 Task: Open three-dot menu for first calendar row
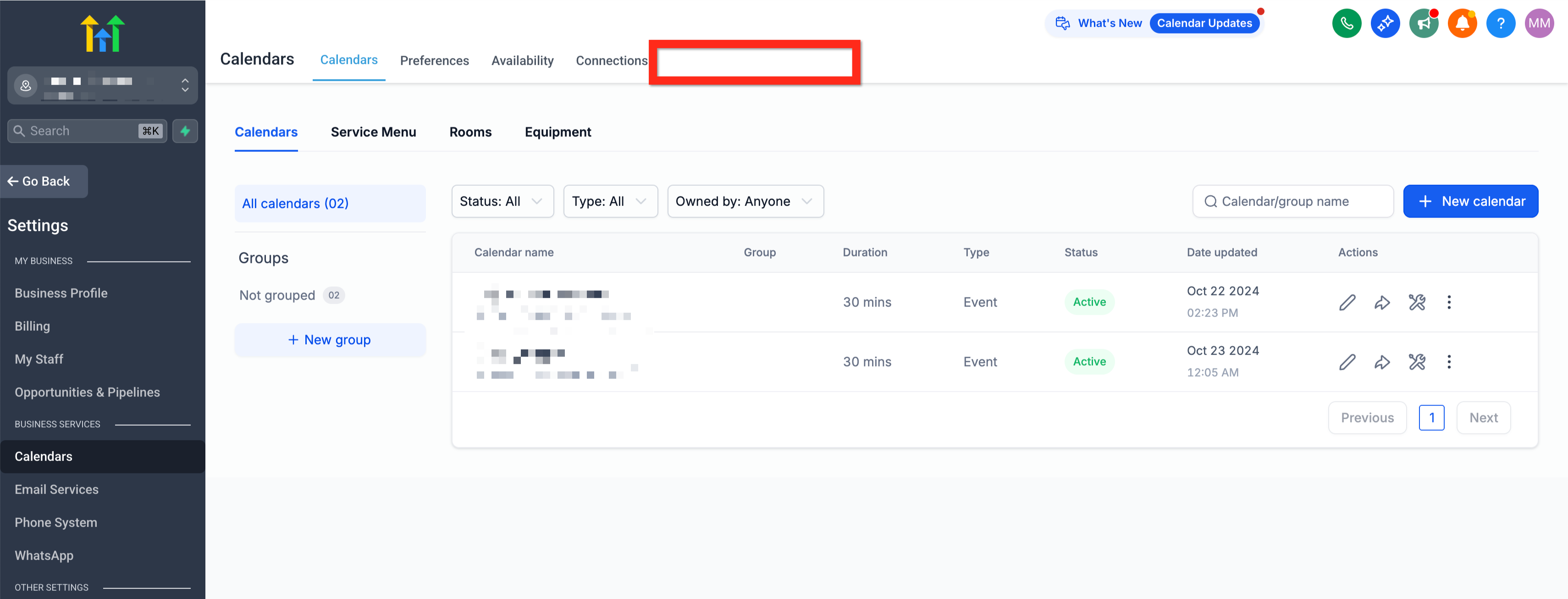click(1449, 303)
